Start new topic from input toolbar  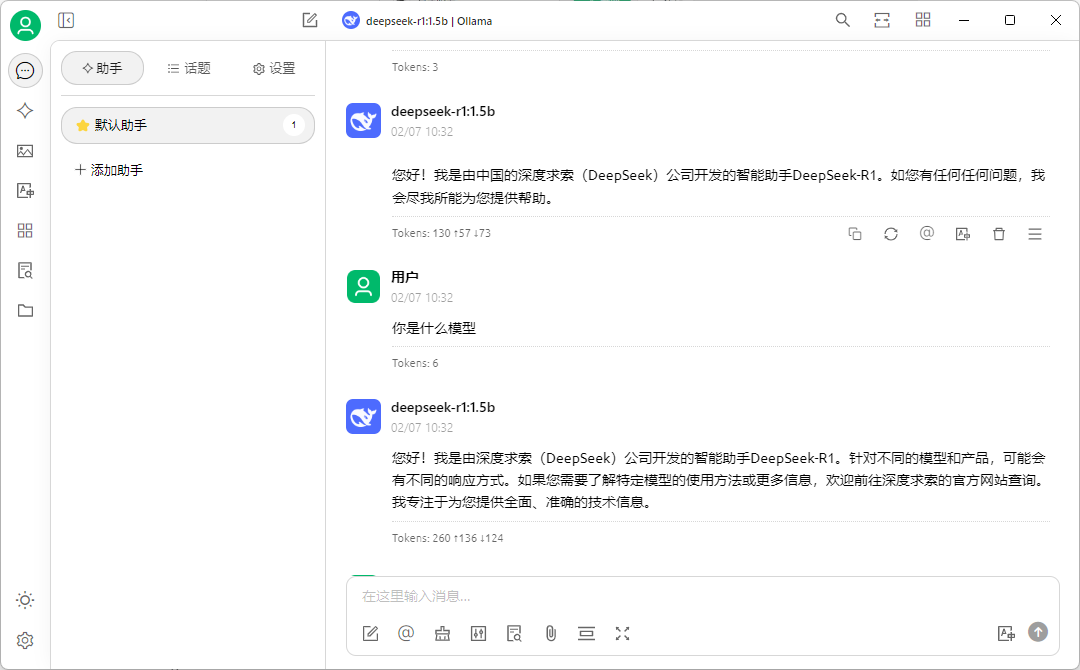coord(371,634)
